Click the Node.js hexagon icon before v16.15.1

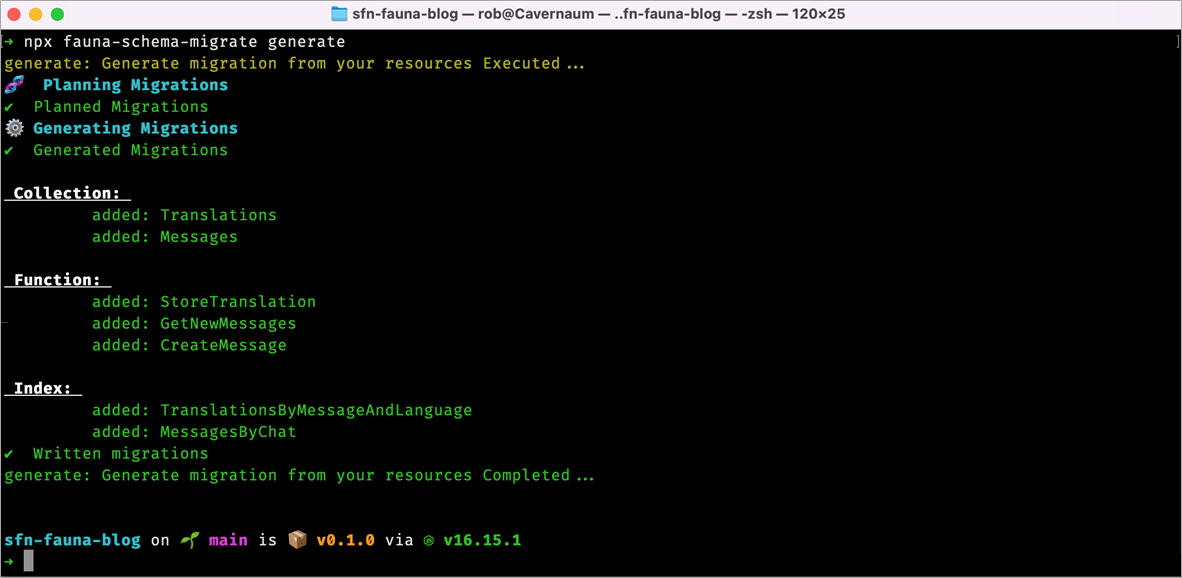point(428,541)
